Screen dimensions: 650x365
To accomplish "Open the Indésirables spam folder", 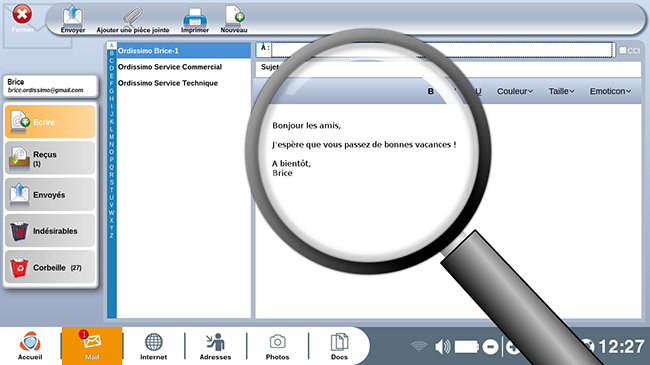I will pyautogui.click(x=50, y=231).
